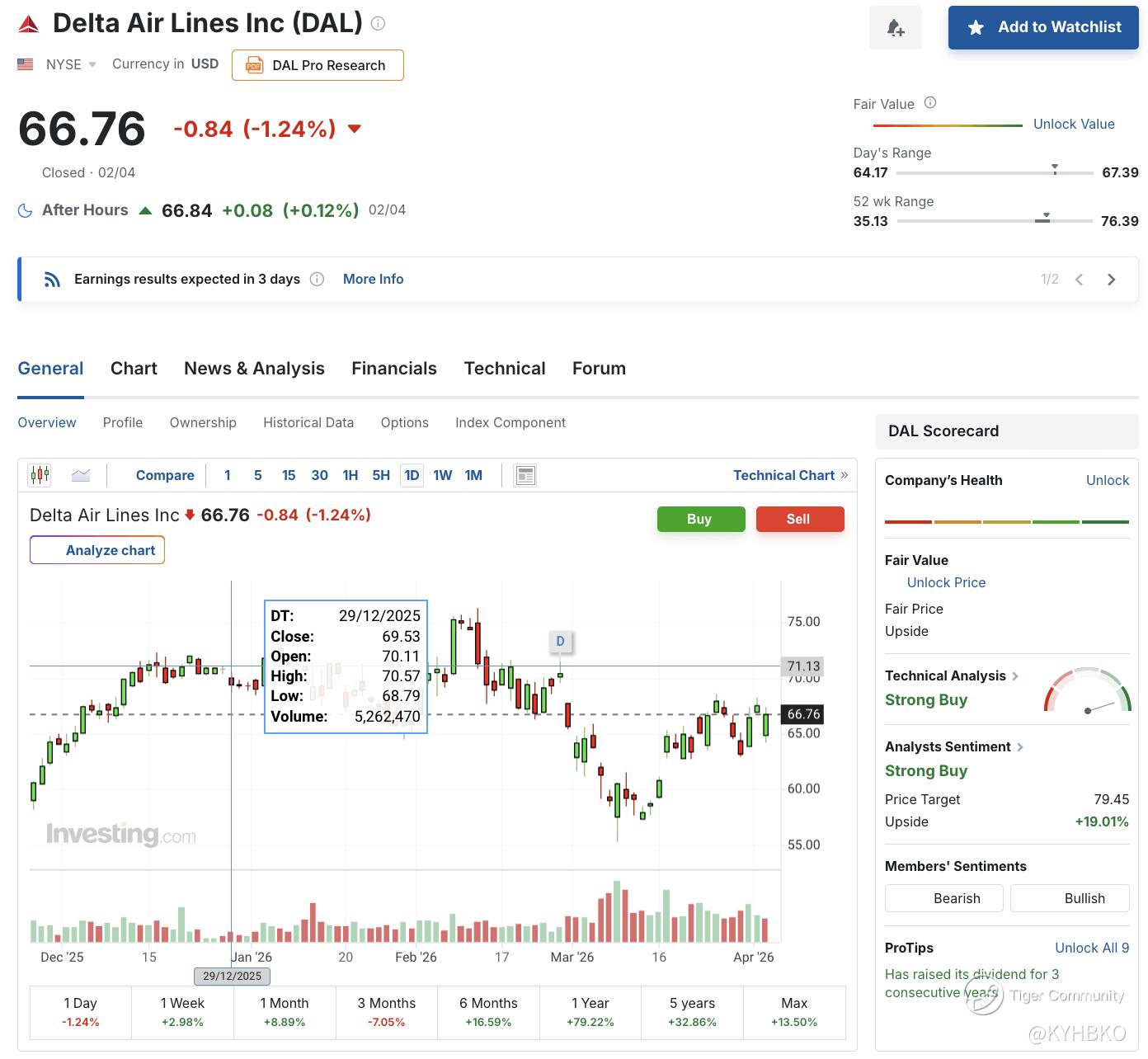Select the 5 minute interval

pyautogui.click(x=258, y=475)
